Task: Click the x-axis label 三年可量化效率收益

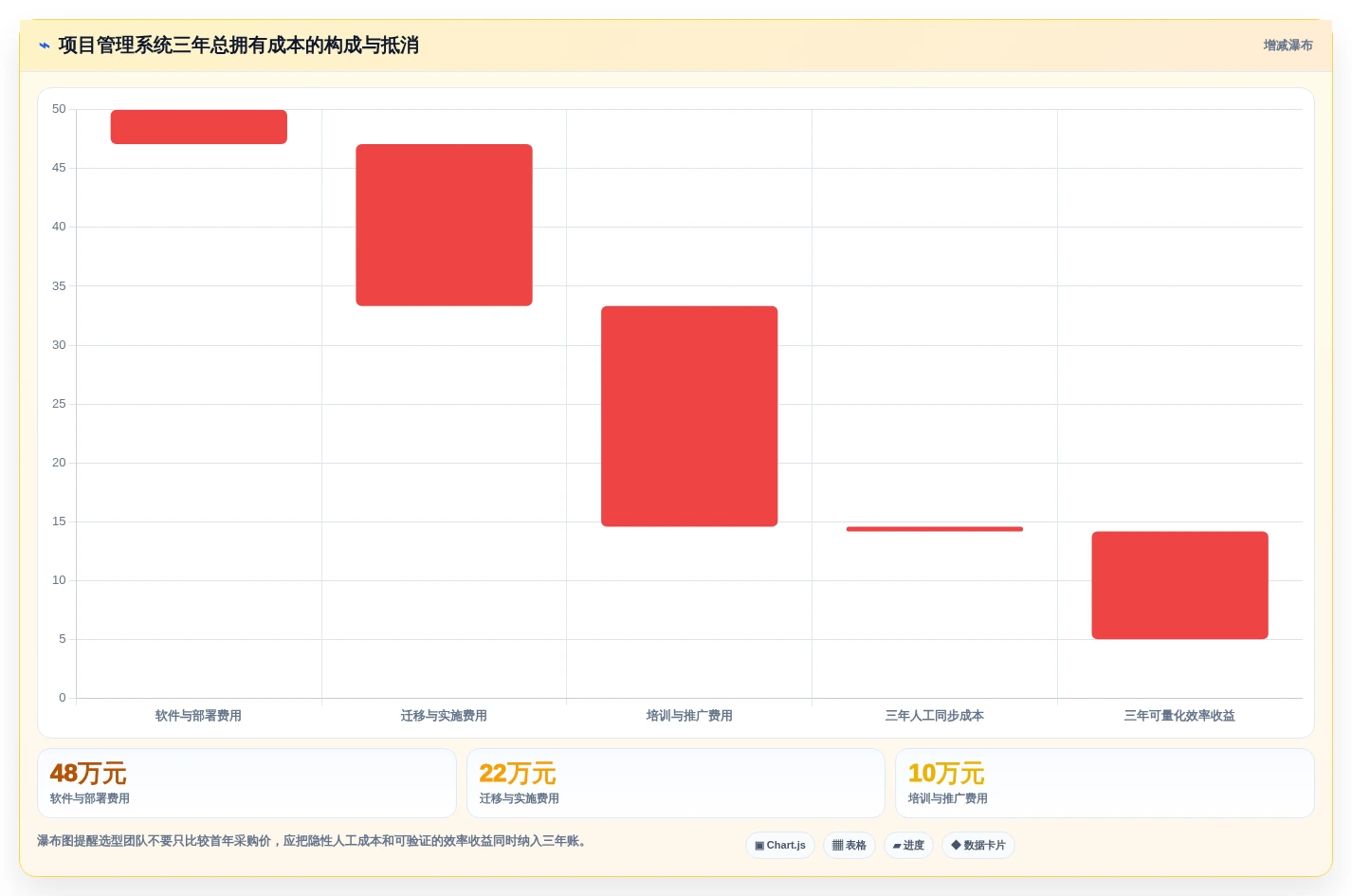Action: (1179, 716)
